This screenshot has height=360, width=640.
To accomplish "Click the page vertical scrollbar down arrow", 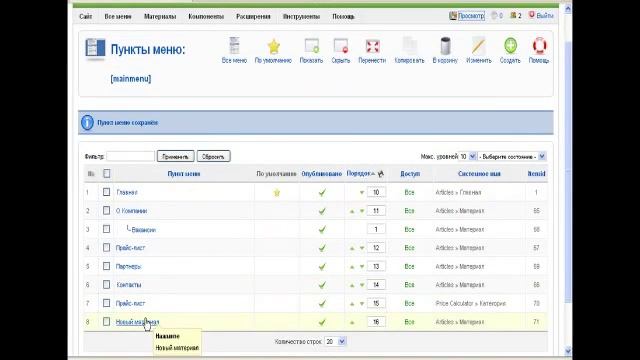I will coord(568,351).
